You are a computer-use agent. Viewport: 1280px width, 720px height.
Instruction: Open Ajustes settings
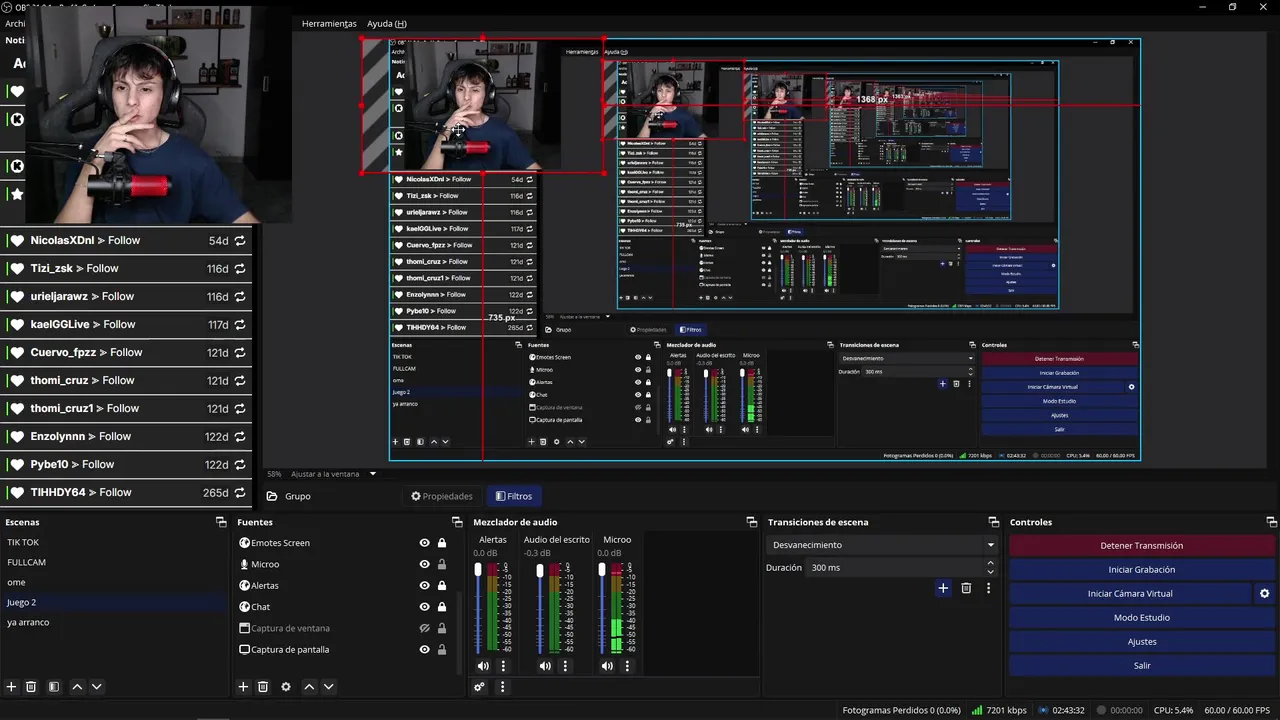(1142, 641)
